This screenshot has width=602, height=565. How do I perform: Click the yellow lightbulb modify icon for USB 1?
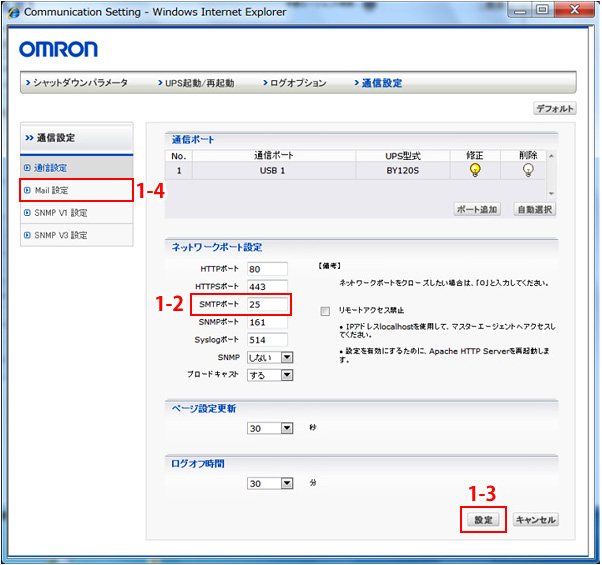(x=474, y=170)
